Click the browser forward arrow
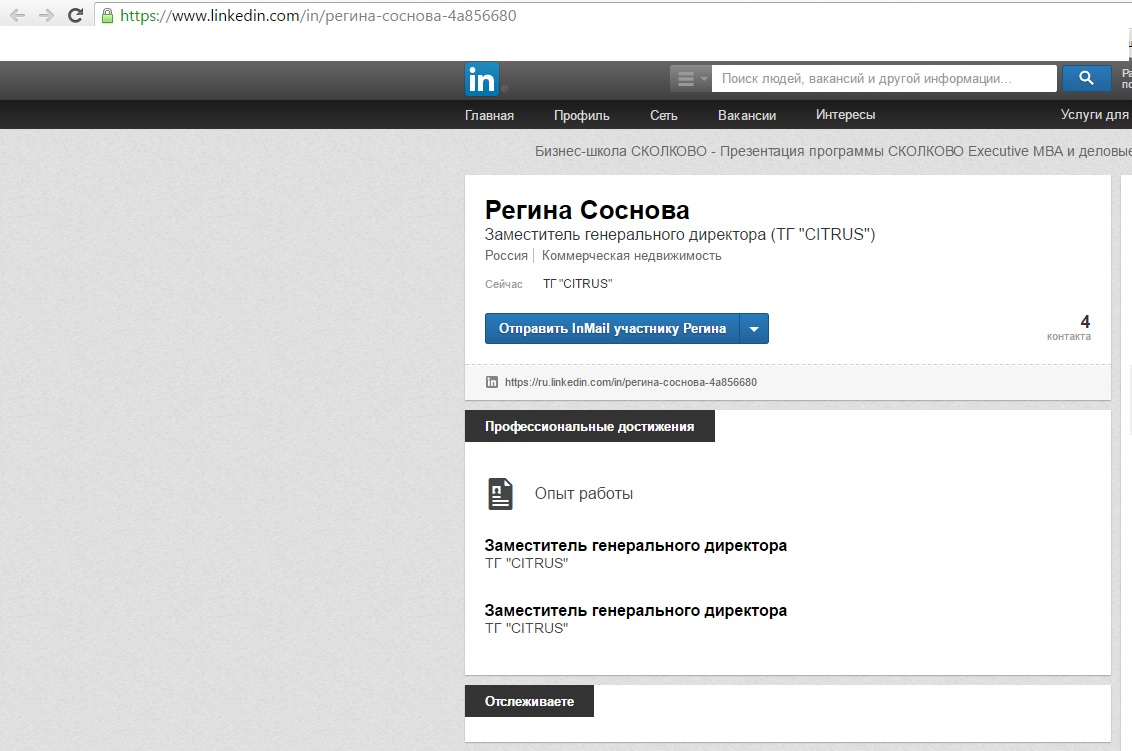This screenshot has width=1132, height=751. coord(46,16)
